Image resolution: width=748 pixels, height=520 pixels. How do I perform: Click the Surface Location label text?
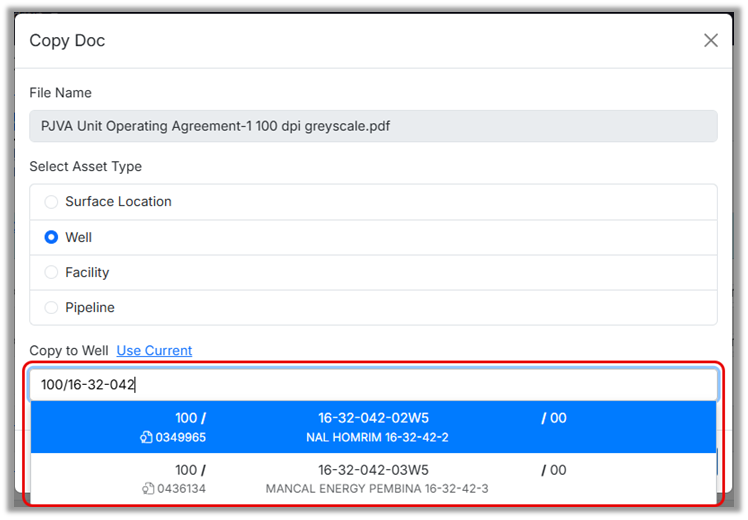[x=118, y=202]
